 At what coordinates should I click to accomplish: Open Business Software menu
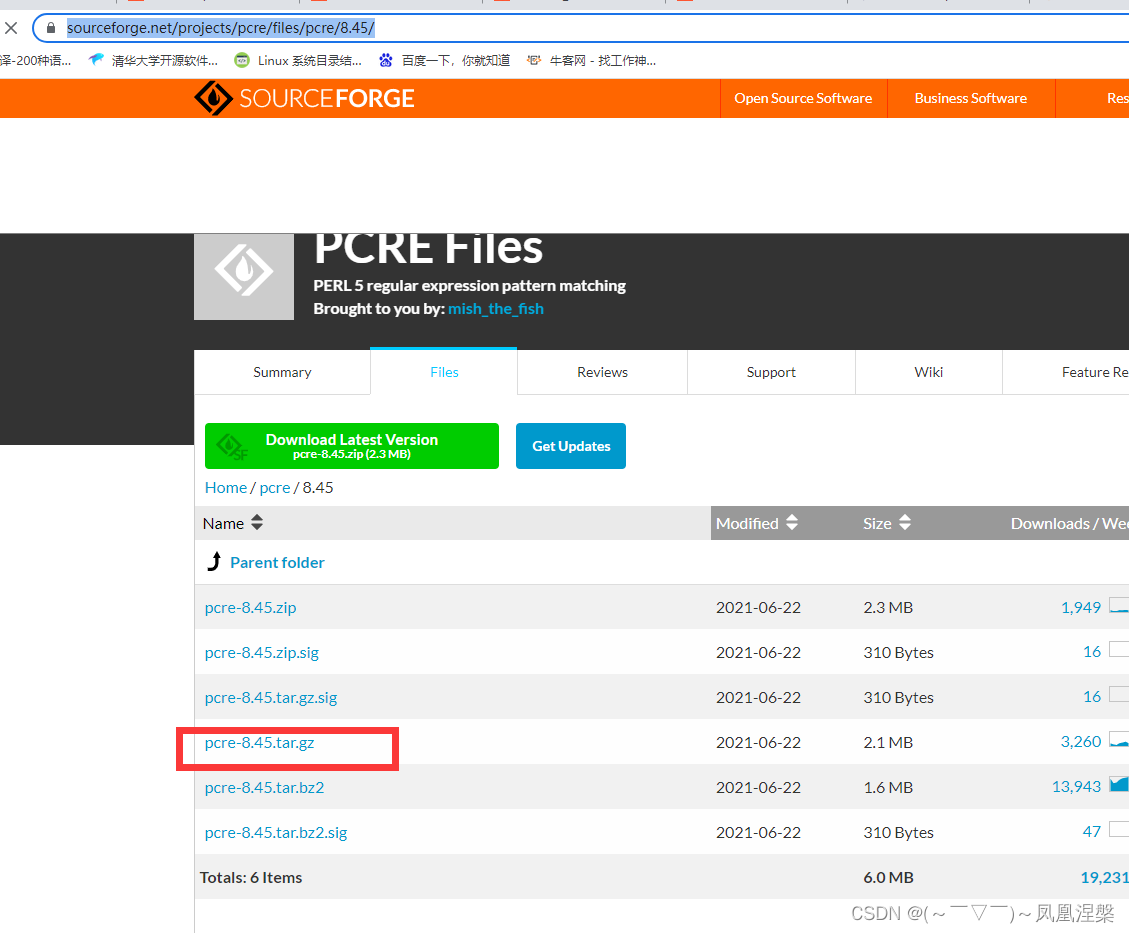[x=971, y=98]
